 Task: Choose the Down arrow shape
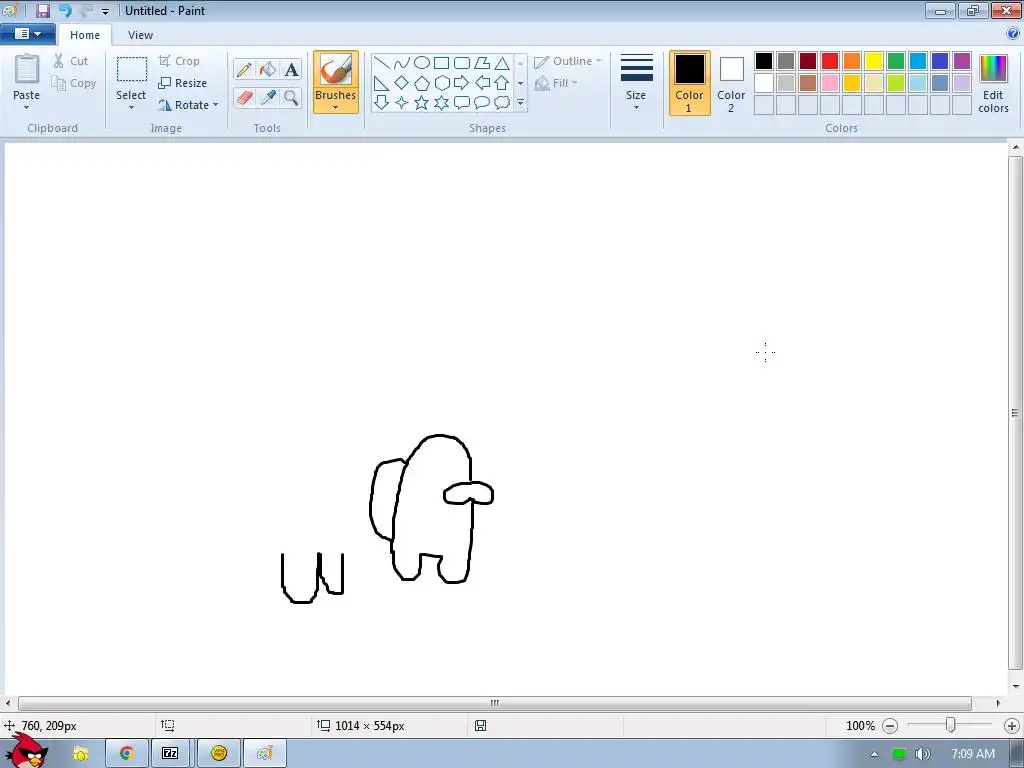381,103
